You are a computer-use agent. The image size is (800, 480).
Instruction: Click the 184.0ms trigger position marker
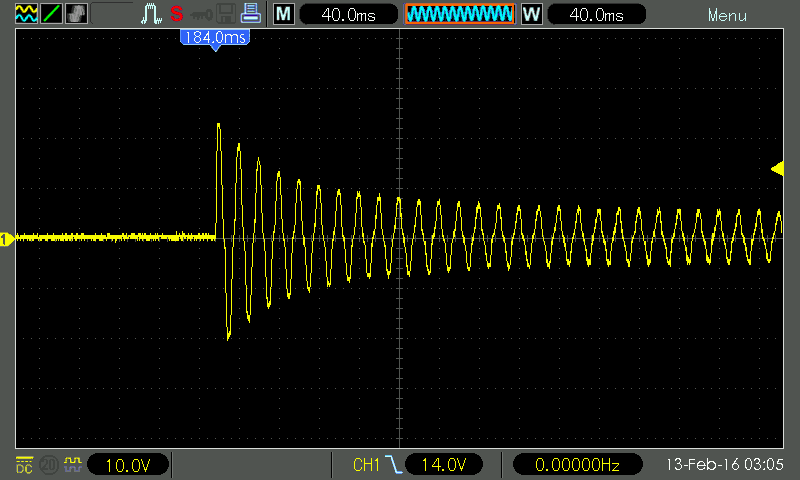click(215, 39)
